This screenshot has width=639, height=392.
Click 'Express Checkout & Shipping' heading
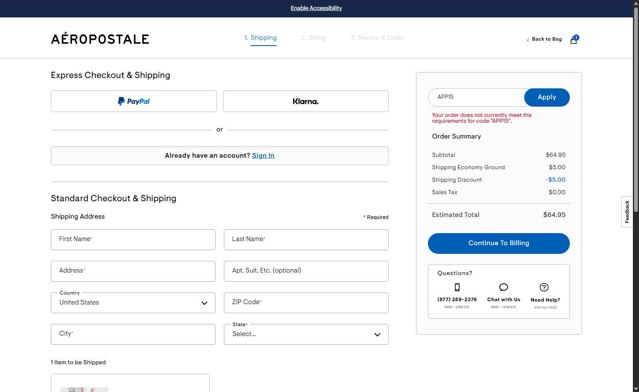pyautogui.click(x=110, y=75)
